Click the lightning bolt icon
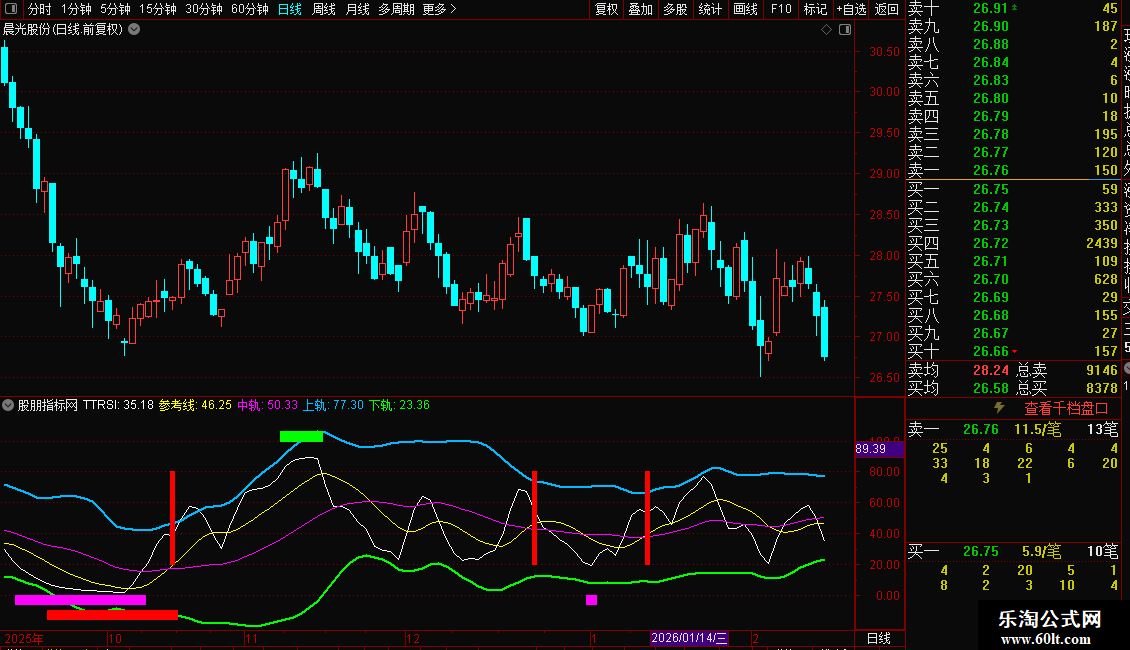Image resolution: width=1130 pixels, height=650 pixels. (998, 408)
